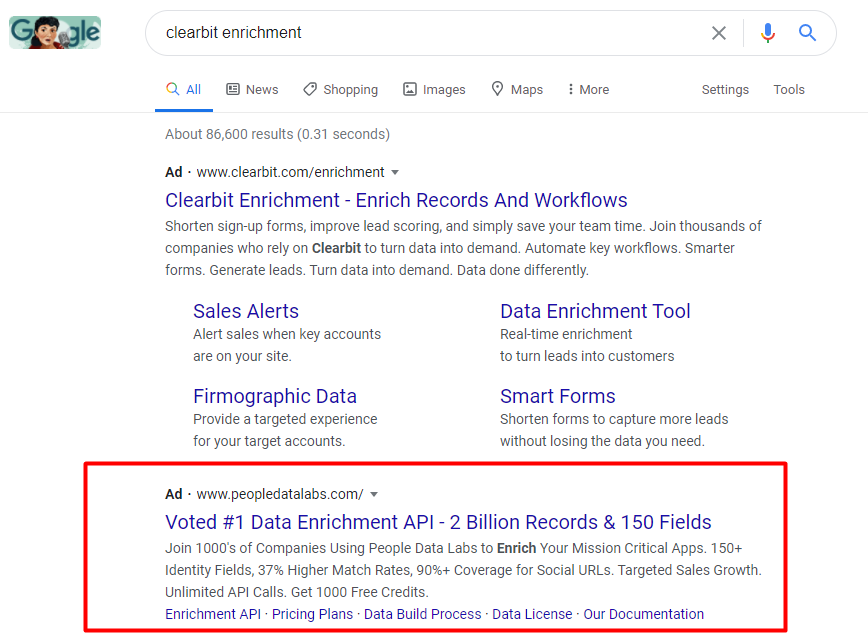This screenshot has width=868, height=639.
Task: Click the About 86,600 results text
Action: point(277,134)
